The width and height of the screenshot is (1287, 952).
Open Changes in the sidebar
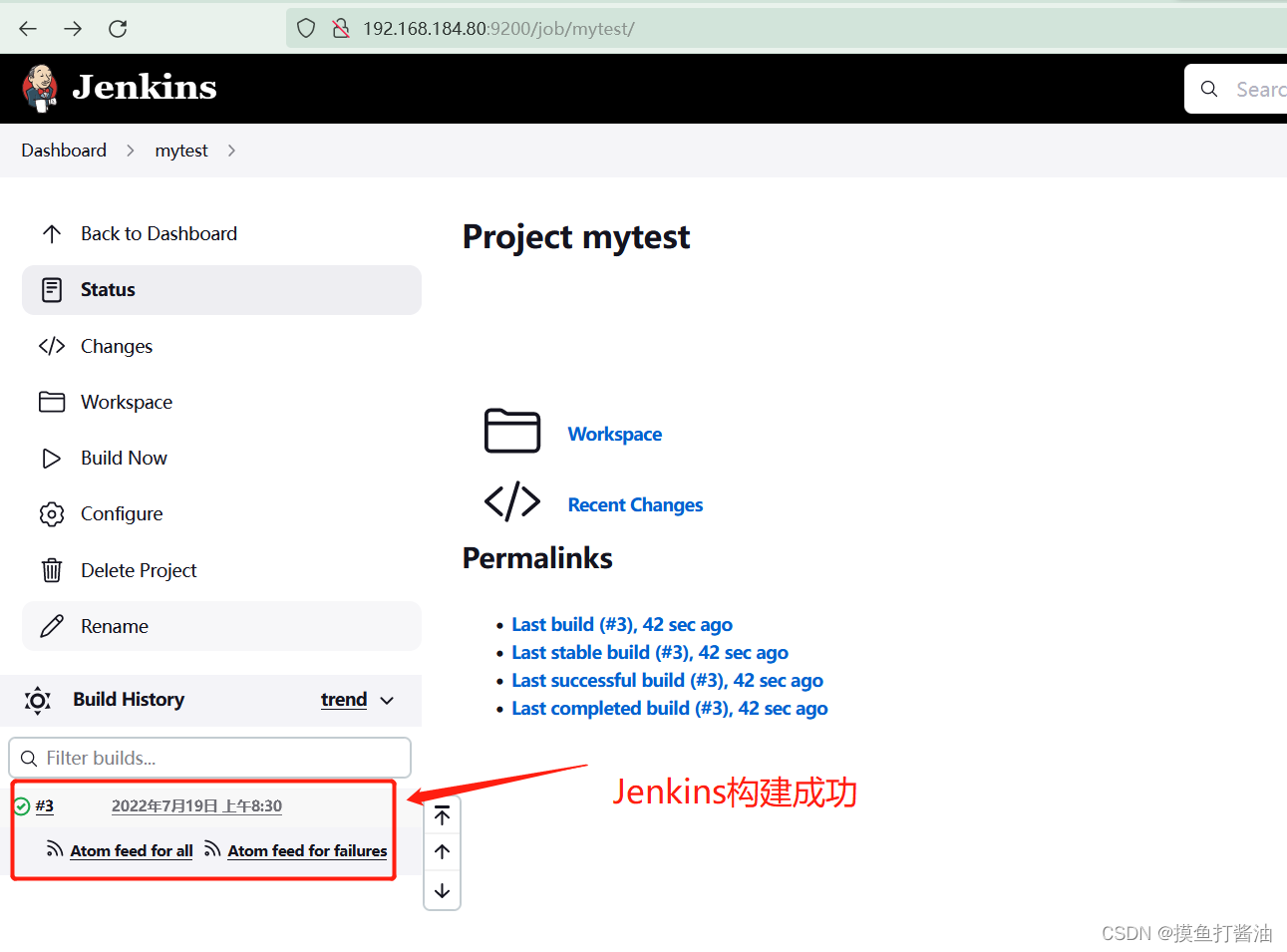(221, 346)
